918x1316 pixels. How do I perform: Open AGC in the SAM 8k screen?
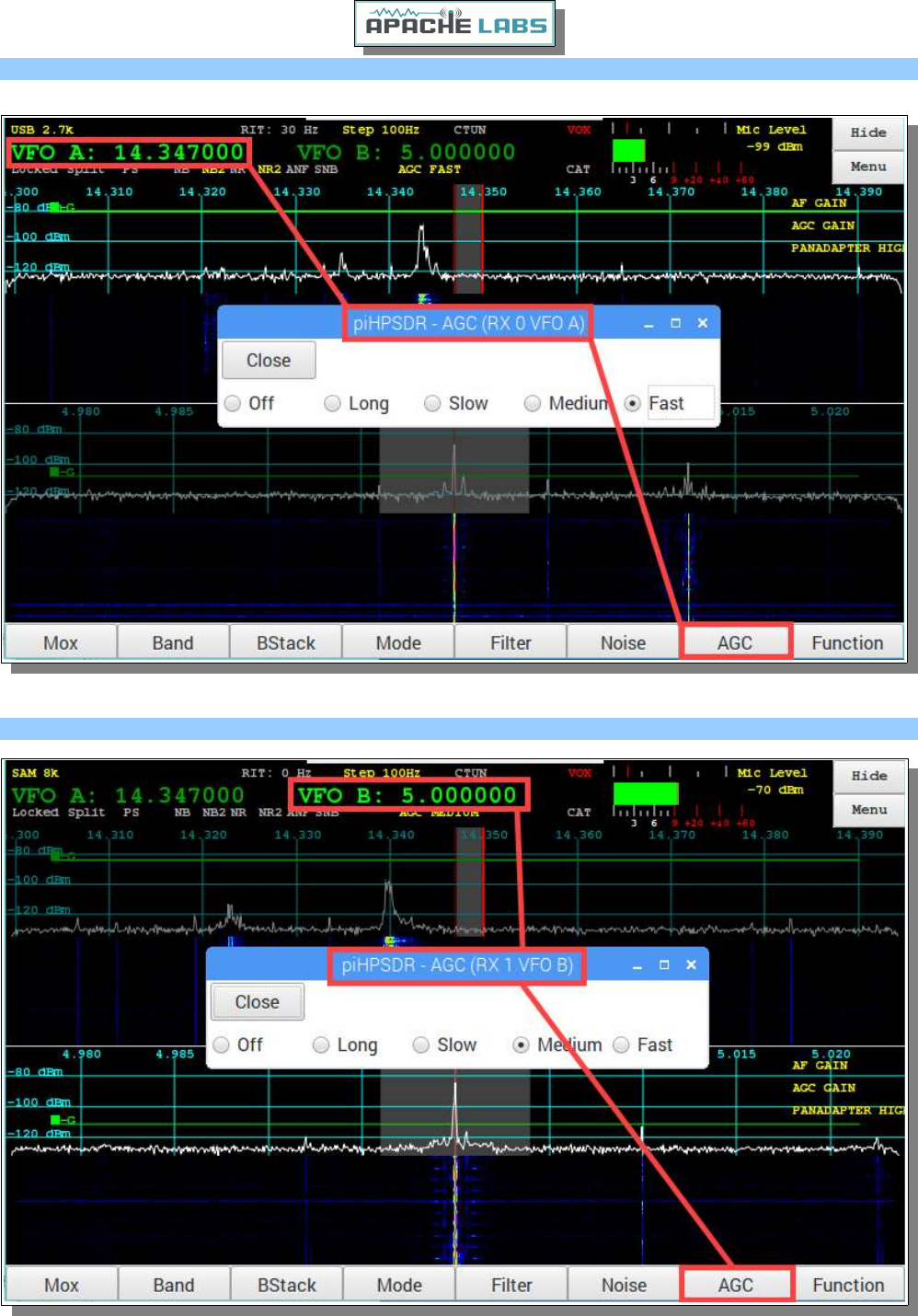tap(736, 1285)
